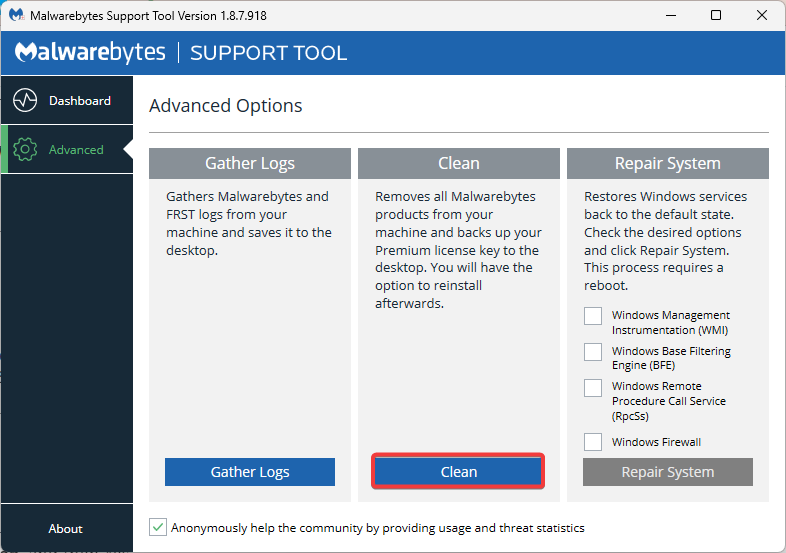
Task: Click the Advanced gear icon in sidebar
Action: point(25,149)
